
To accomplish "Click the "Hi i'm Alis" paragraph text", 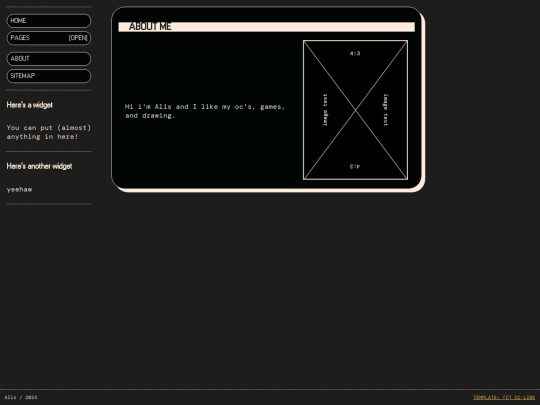I will (205, 111).
